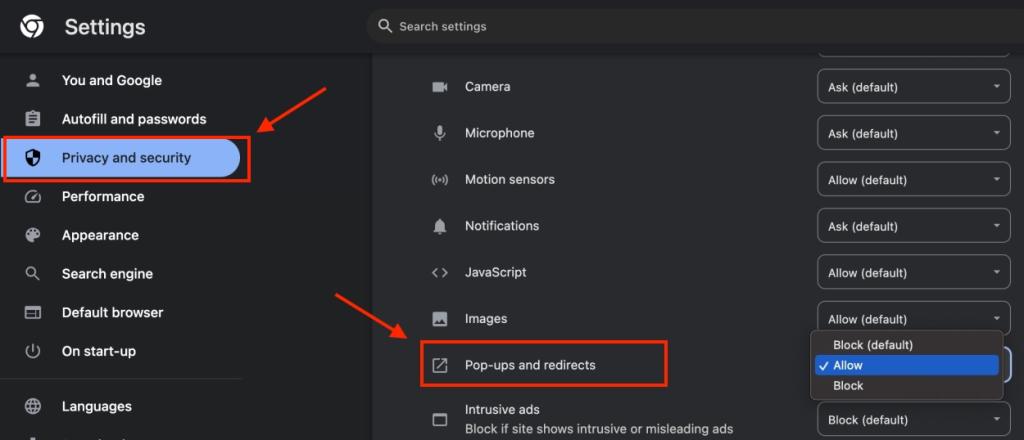Click the Microphone icon
This screenshot has height=440, width=1024.
coord(440,133)
